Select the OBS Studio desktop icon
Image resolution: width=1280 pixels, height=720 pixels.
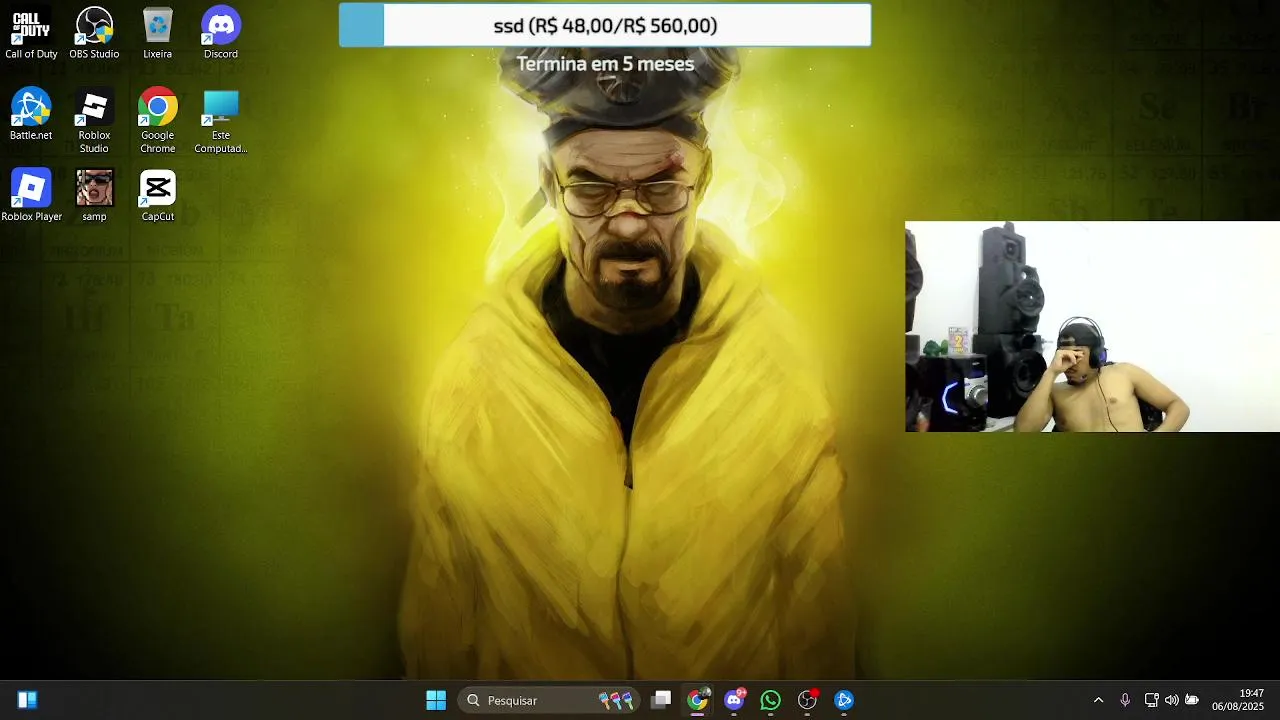[x=94, y=34]
